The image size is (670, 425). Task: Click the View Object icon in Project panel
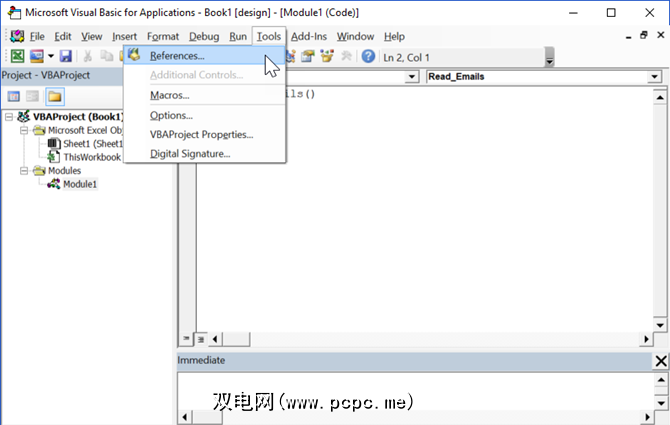(32, 97)
